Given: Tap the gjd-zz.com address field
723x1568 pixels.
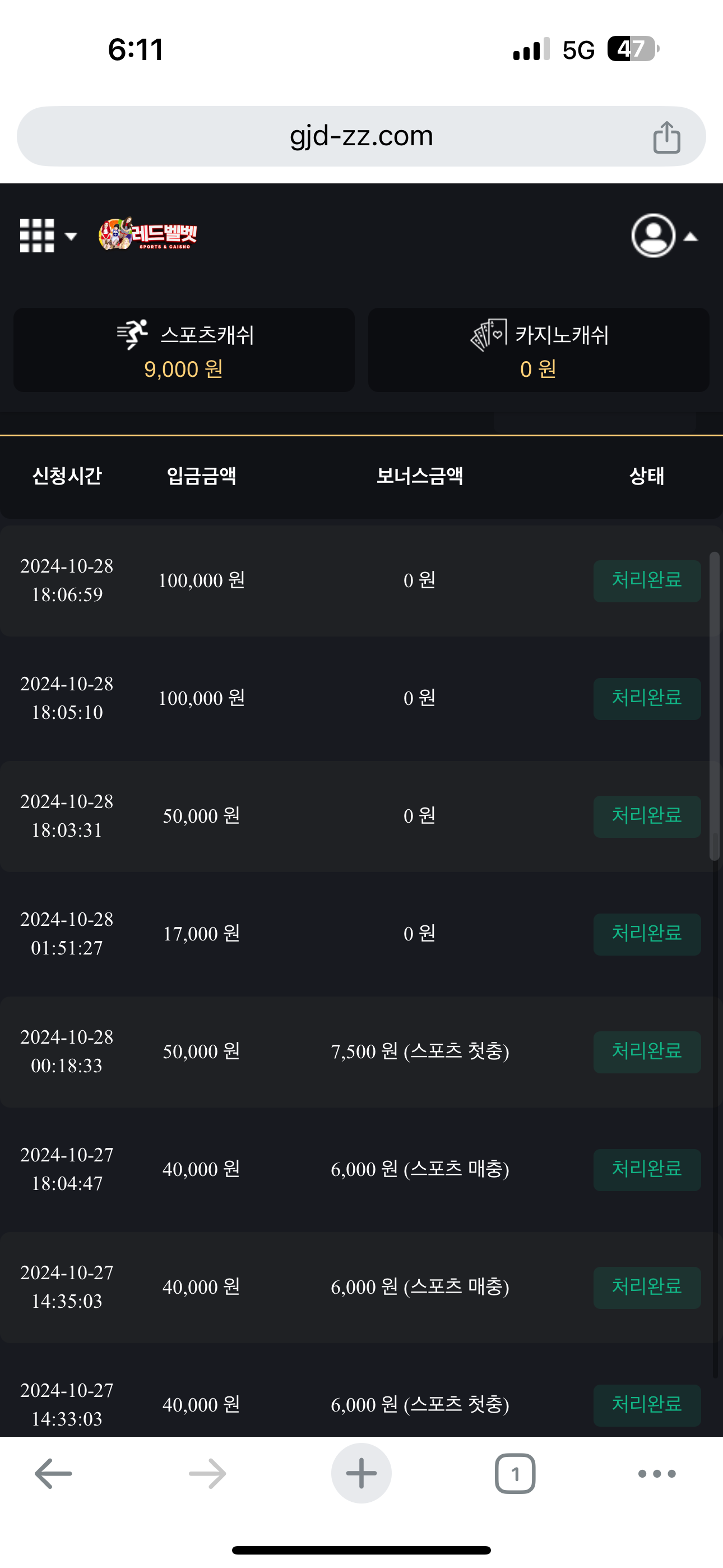Looking at the screenshot, I should tap(361, 136).
